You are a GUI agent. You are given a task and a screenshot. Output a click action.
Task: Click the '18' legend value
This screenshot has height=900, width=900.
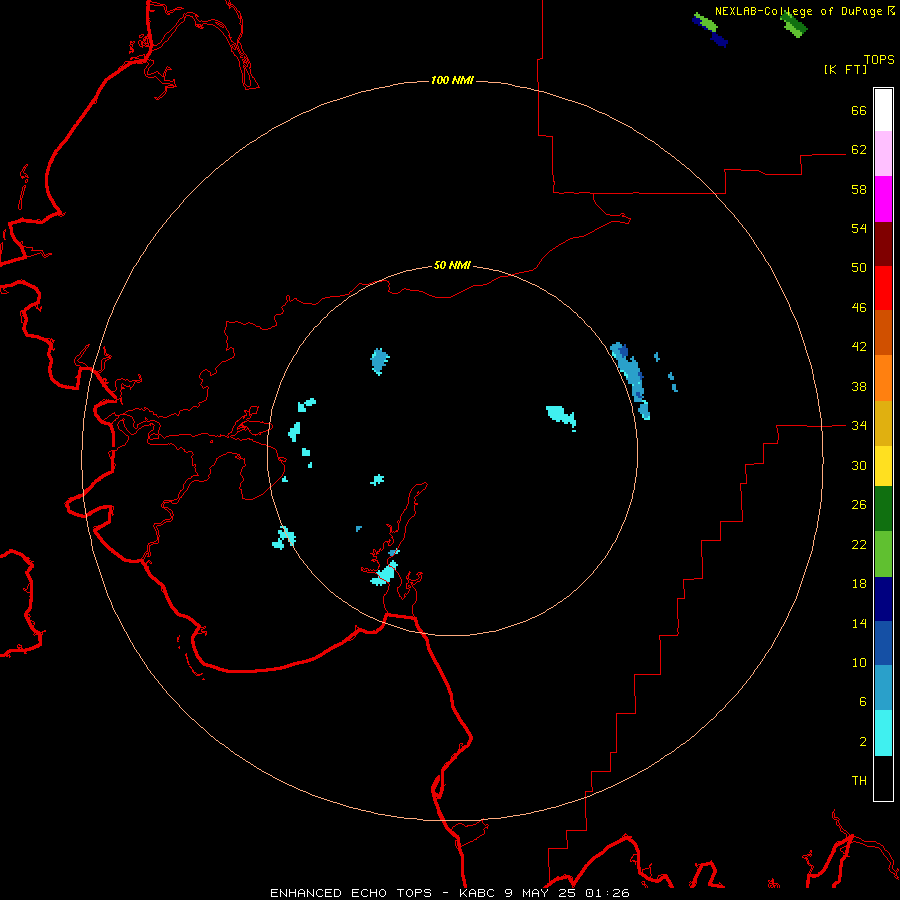pos(859,584)
